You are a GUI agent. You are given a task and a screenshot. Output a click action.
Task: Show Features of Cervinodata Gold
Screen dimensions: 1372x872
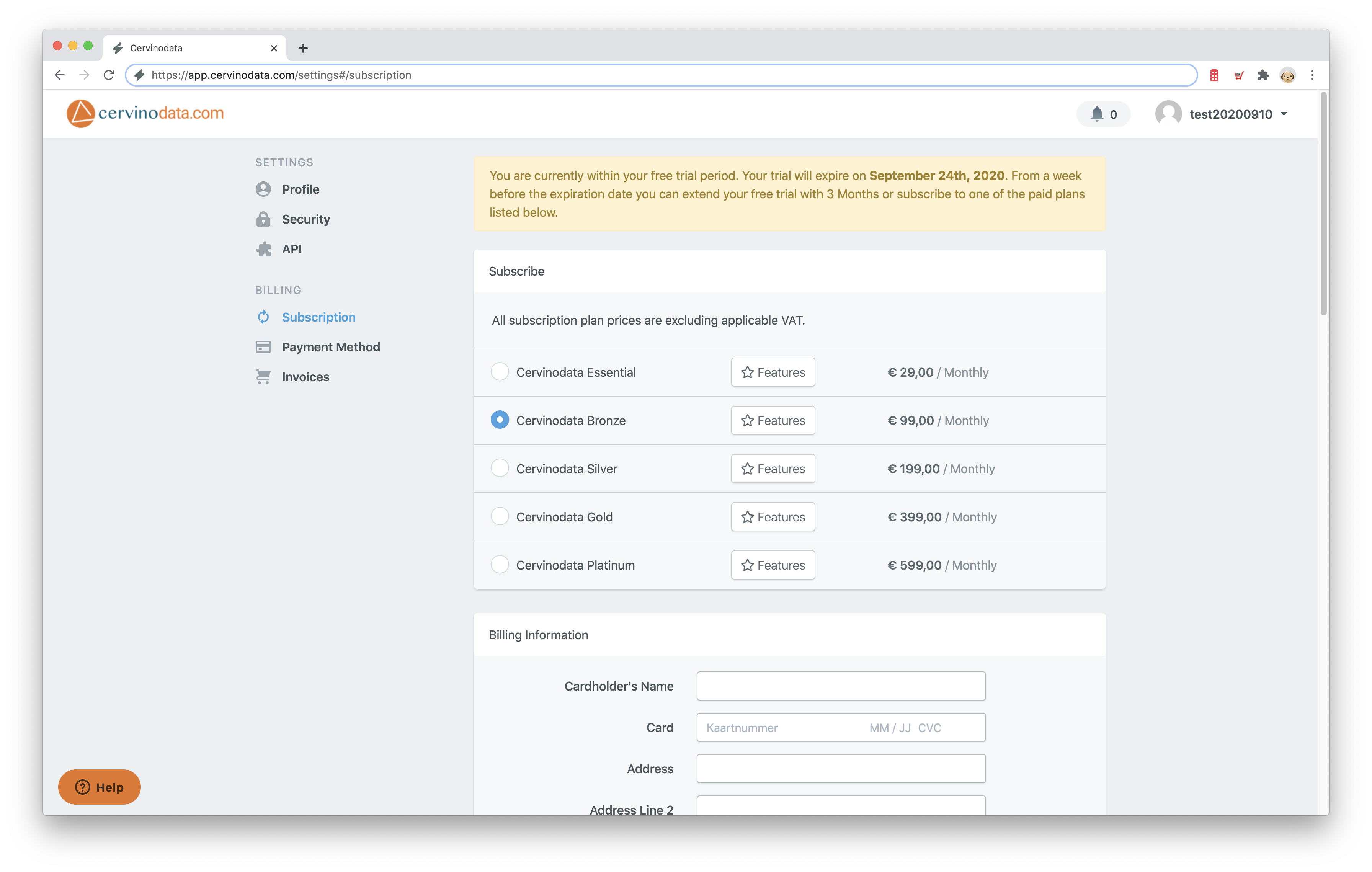pyautogui.click(x=773, y=517)
